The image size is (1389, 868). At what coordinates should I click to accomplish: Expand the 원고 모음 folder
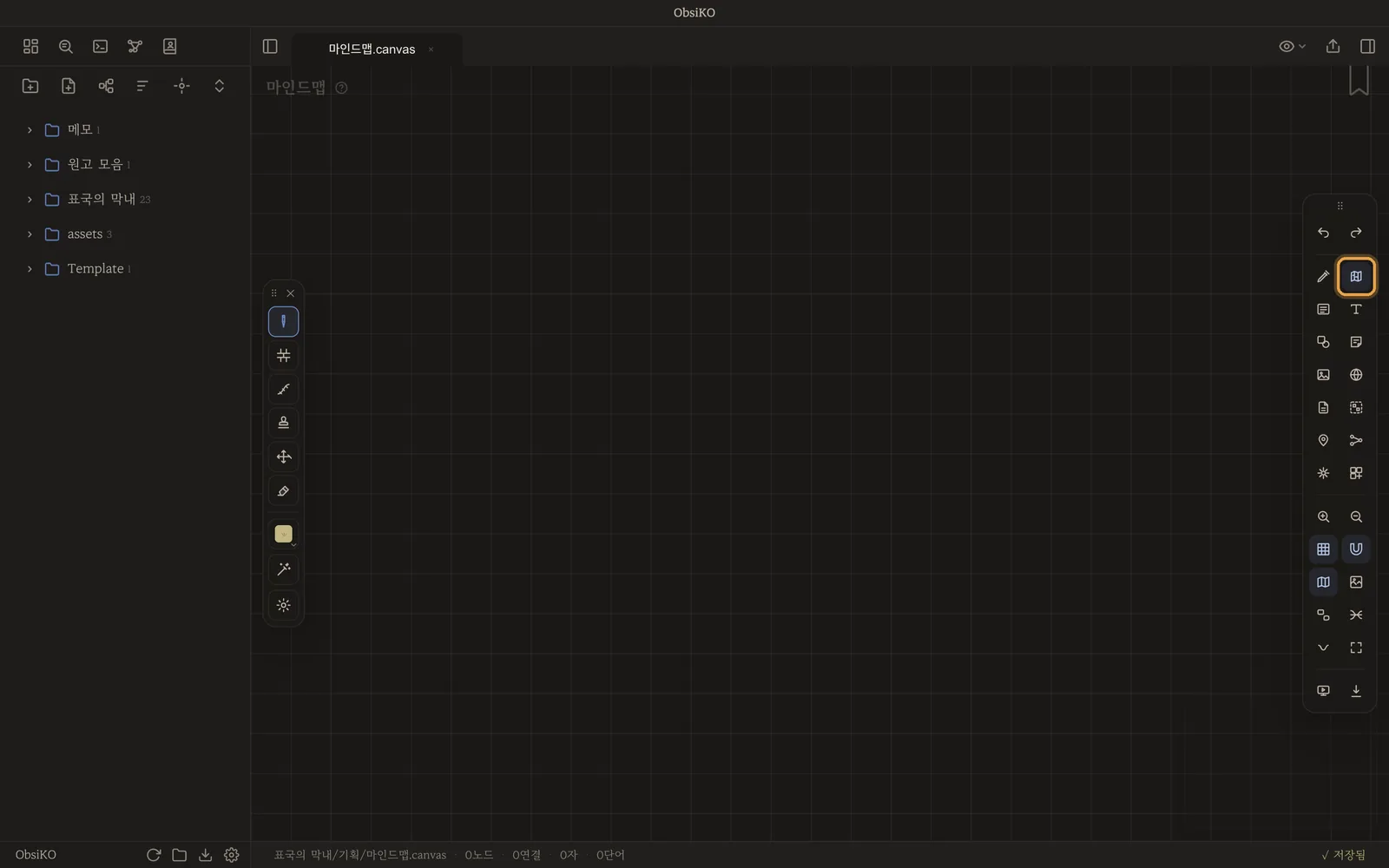30,165
